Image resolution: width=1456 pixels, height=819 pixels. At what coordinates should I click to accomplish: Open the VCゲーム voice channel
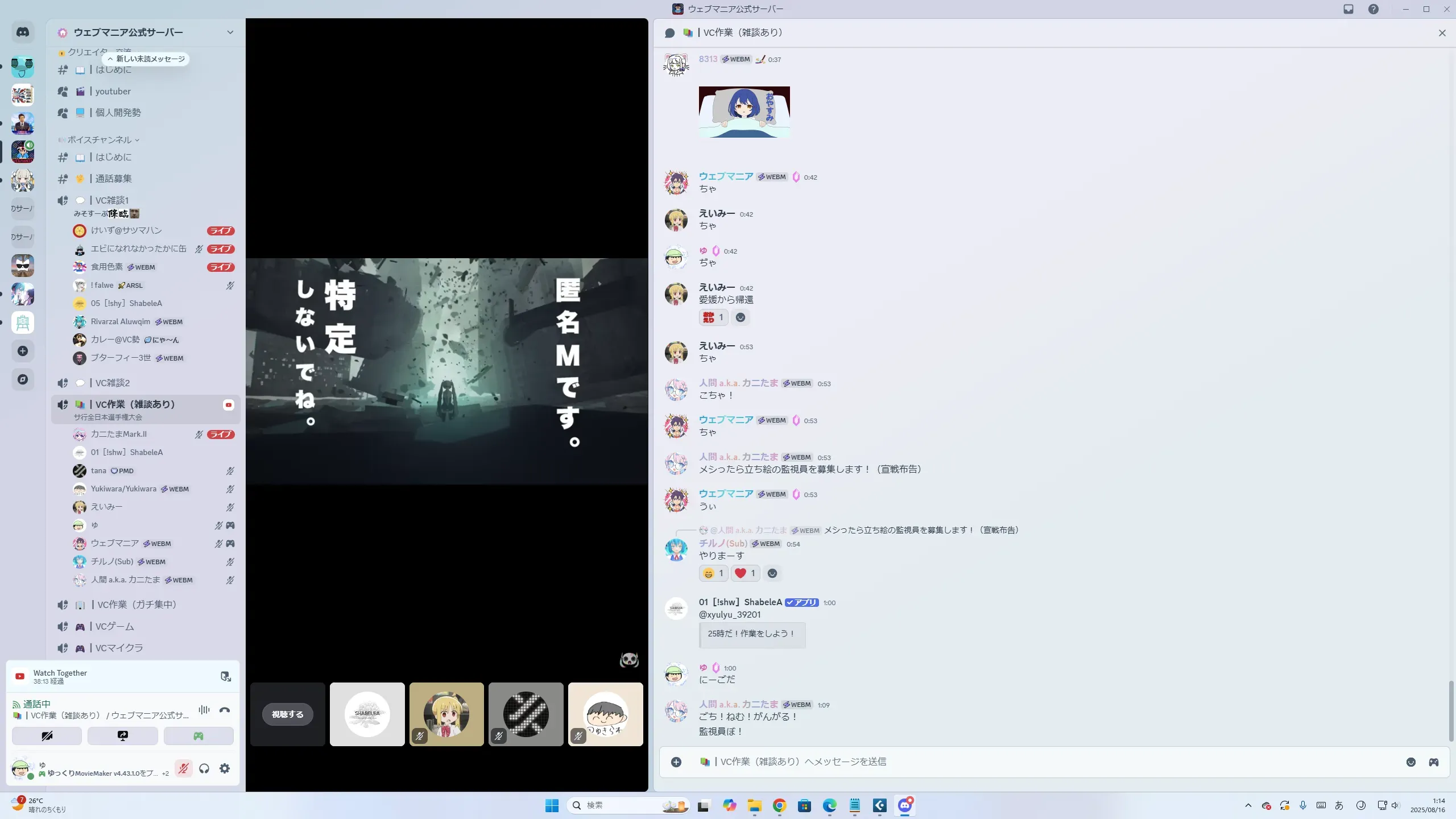[x=115, y=627]
